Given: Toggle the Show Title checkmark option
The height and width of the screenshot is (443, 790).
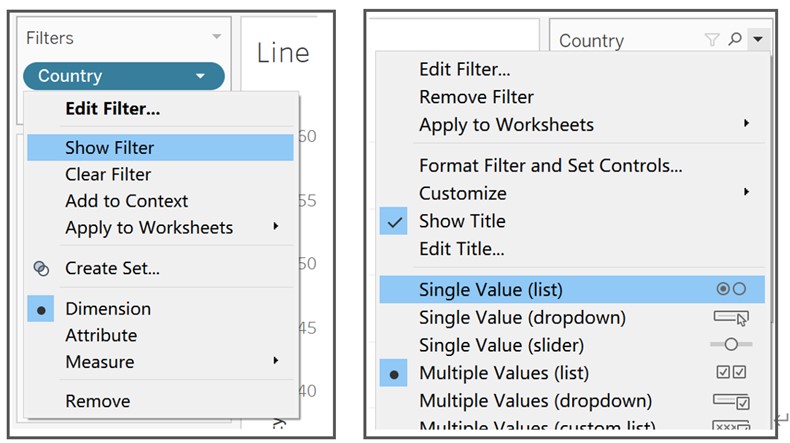Looking at the screenshot, I should point(462,221).
